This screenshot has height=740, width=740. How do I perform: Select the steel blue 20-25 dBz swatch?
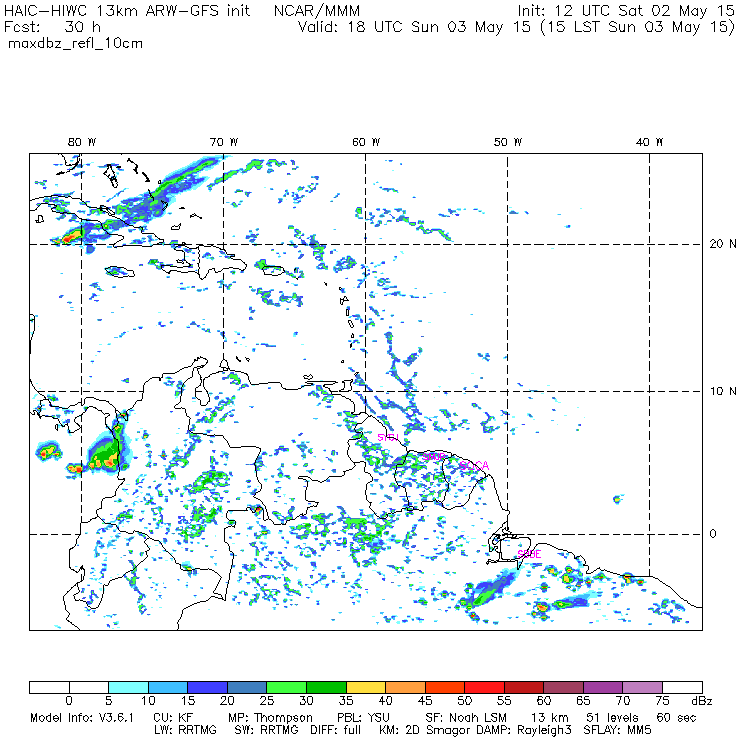247,687
